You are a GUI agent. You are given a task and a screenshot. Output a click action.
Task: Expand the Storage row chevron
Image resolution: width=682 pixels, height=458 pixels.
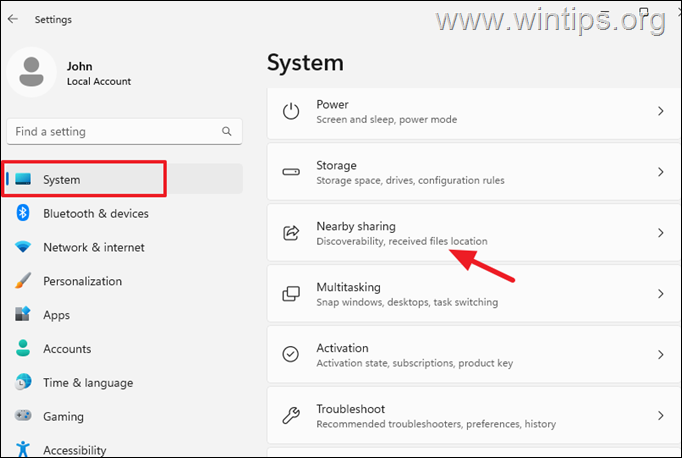661,172
